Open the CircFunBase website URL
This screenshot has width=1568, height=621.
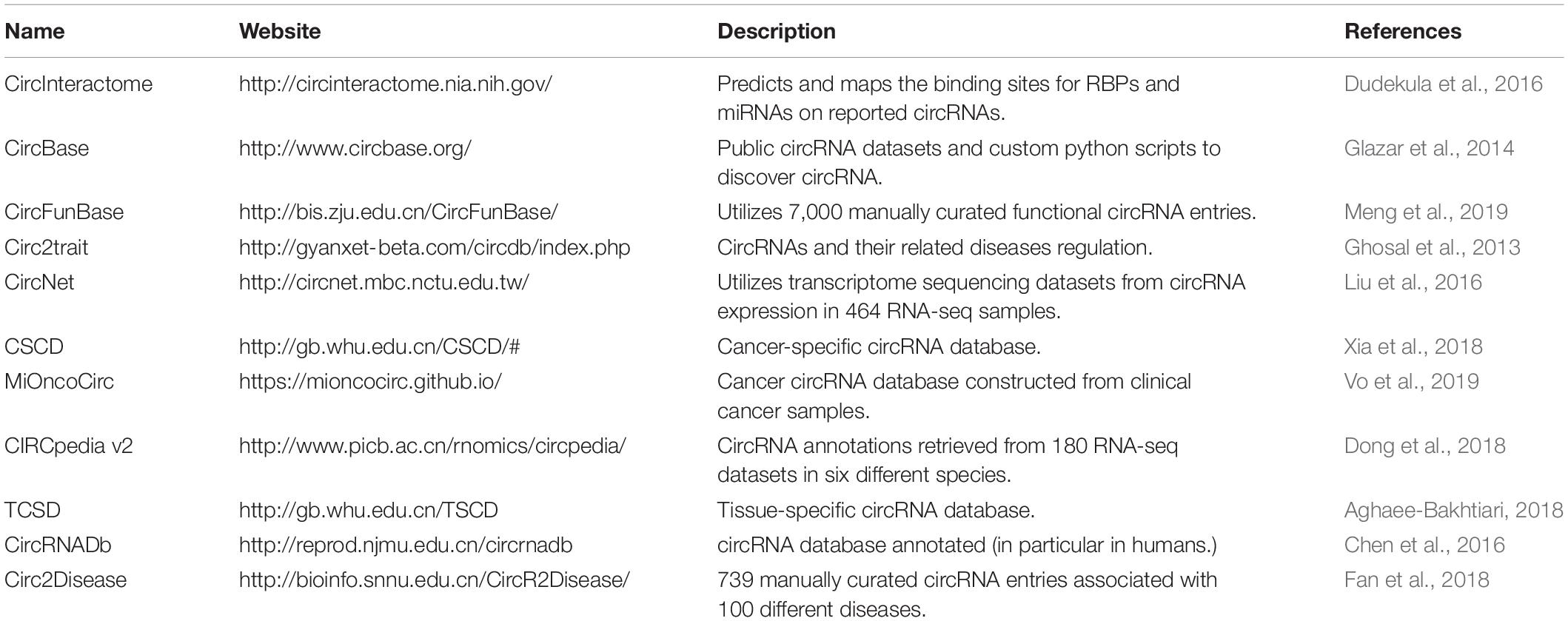coord(398,212)
